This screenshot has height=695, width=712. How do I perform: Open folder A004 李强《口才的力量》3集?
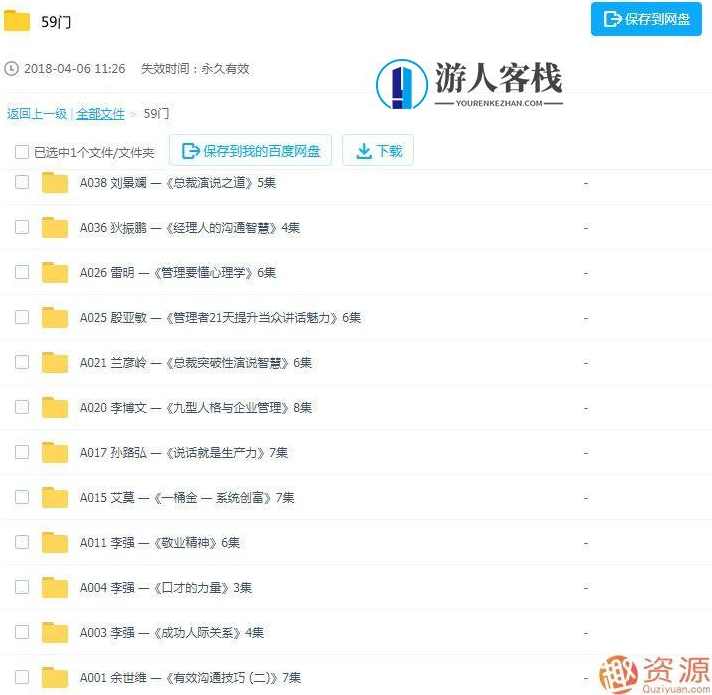(x=165, y=587)
